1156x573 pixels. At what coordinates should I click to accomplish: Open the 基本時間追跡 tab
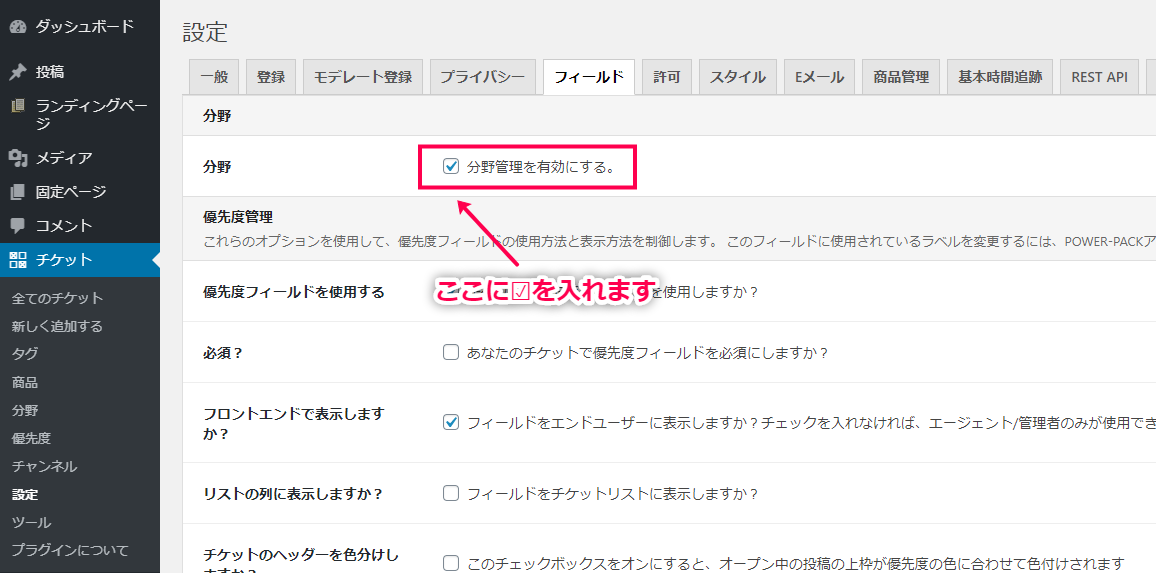[x=1000, y=77]
